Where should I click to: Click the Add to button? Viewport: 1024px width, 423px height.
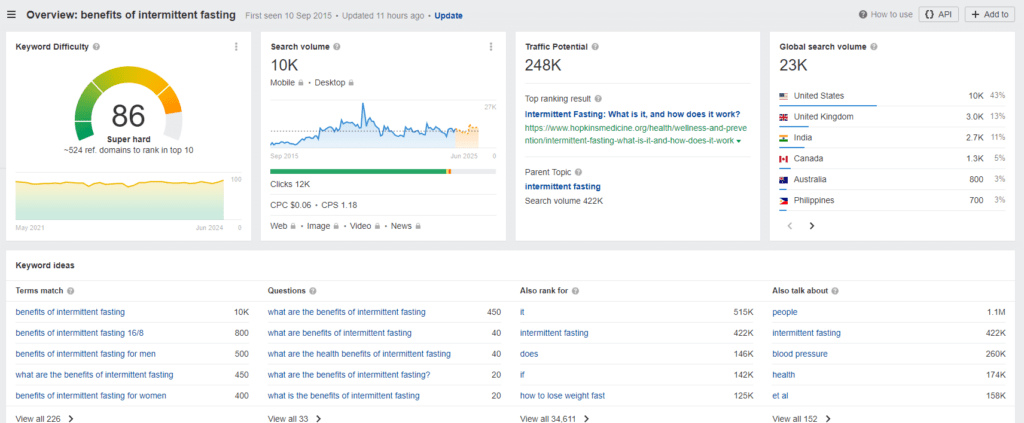click(x=990, y=14)
